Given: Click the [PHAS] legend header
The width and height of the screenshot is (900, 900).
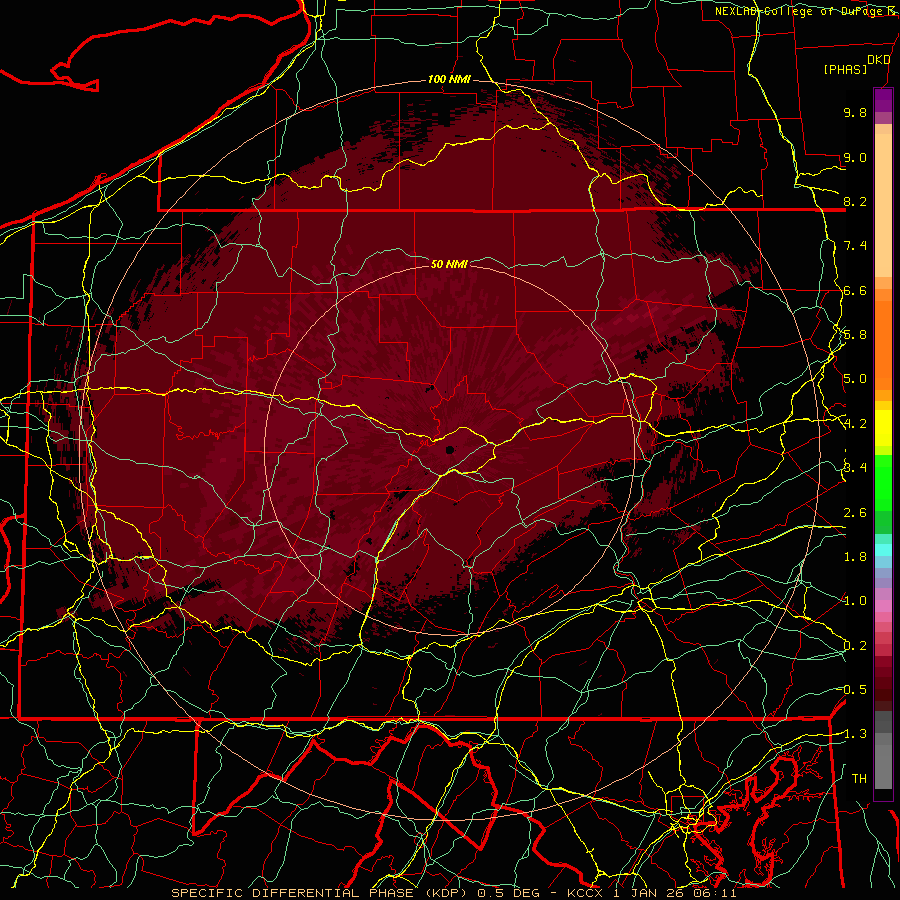Looking at the screenshot, I should click(x=845, y=69).
